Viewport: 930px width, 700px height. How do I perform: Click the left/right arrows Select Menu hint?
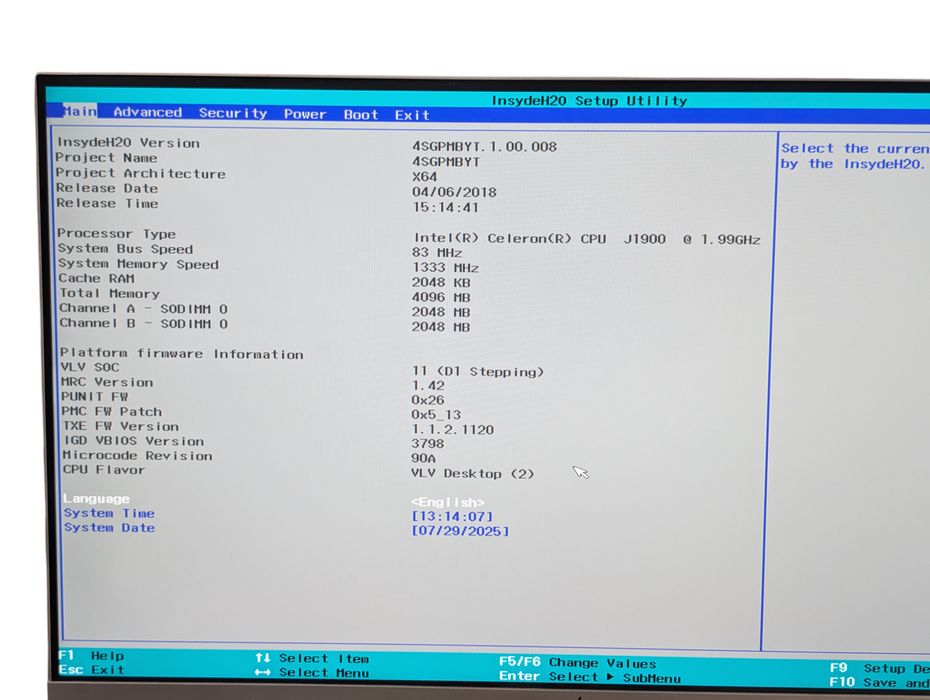[x=312, y=673]
